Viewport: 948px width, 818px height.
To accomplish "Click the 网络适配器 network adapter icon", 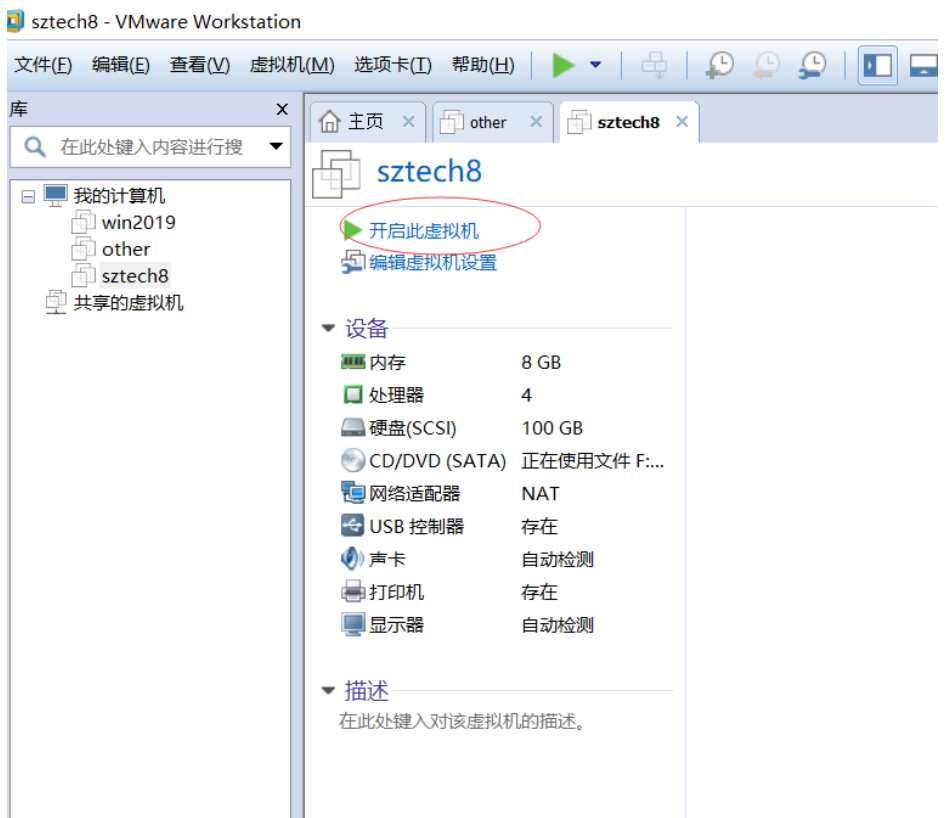I will click(353, 492).
